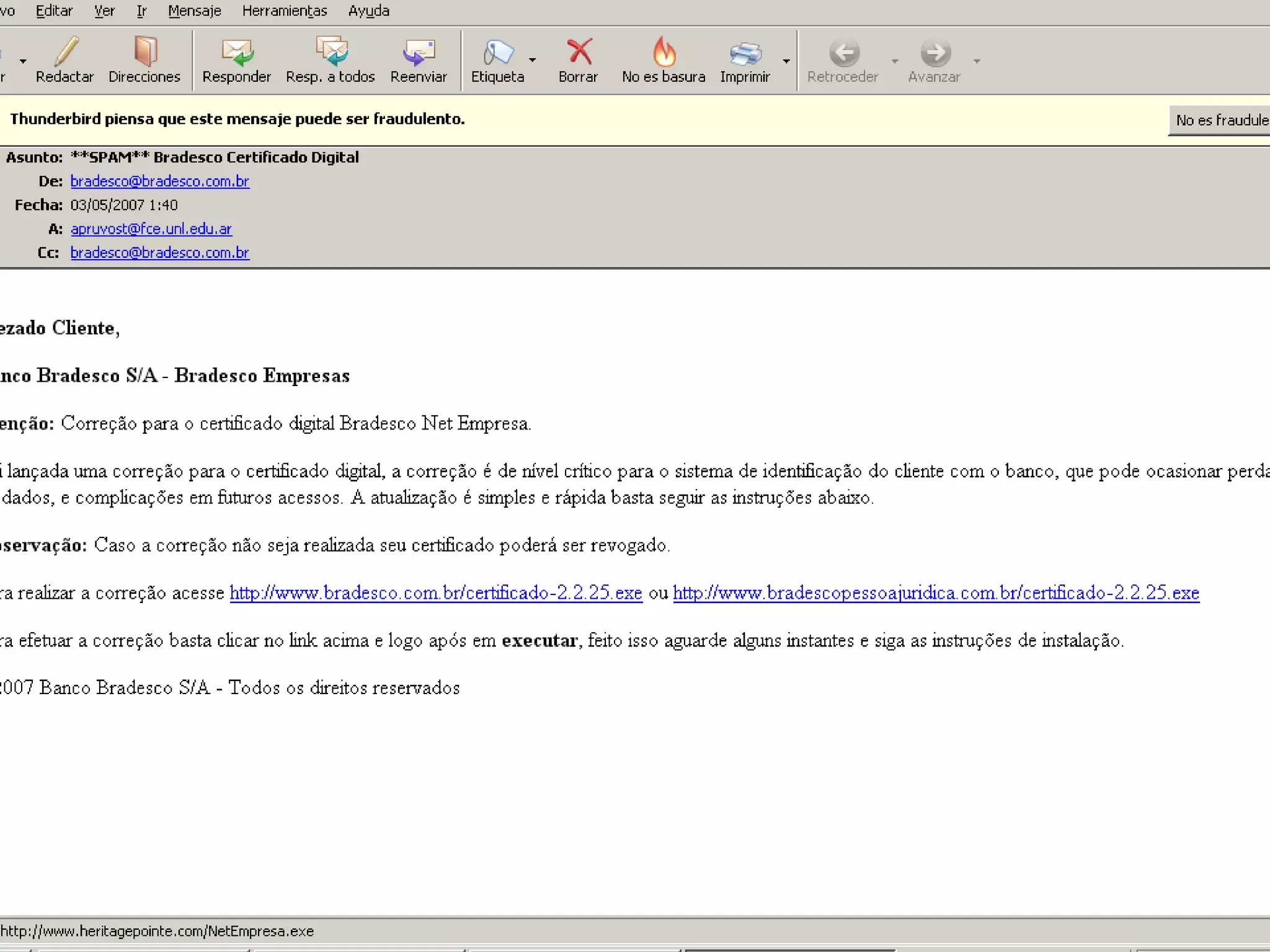Mark message as No es basura
Image resolution: width=1270 pixels, height=952 pixels.
[664, 52]
